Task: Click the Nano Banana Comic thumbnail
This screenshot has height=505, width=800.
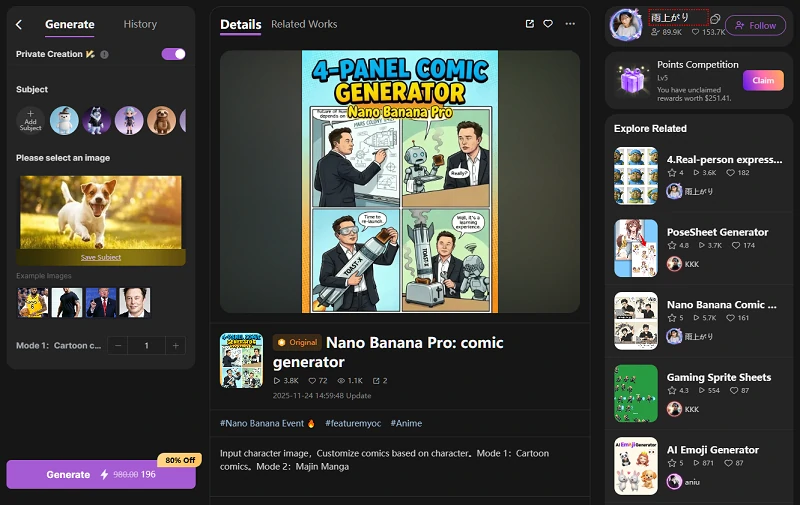Action: (636, 321)
